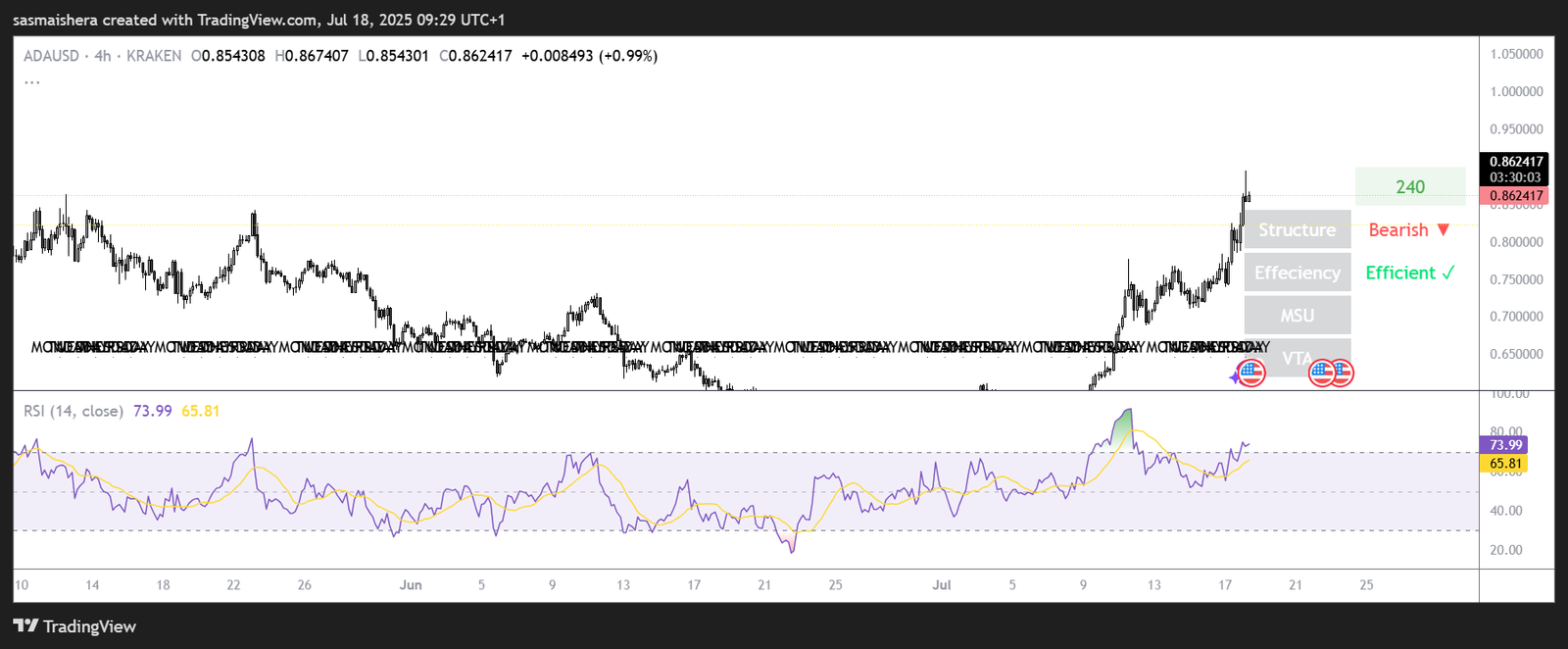Click the change value +0.008493 (+0.99%)

click(589, 56)
